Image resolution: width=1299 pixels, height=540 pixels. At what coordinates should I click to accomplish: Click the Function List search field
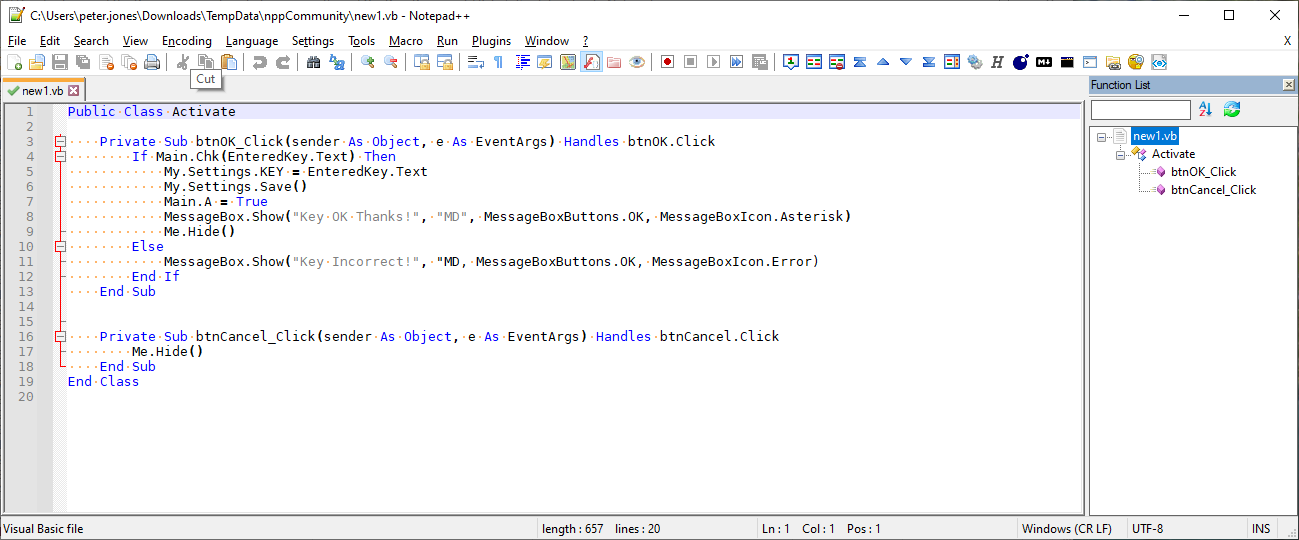click(1141, 109)
